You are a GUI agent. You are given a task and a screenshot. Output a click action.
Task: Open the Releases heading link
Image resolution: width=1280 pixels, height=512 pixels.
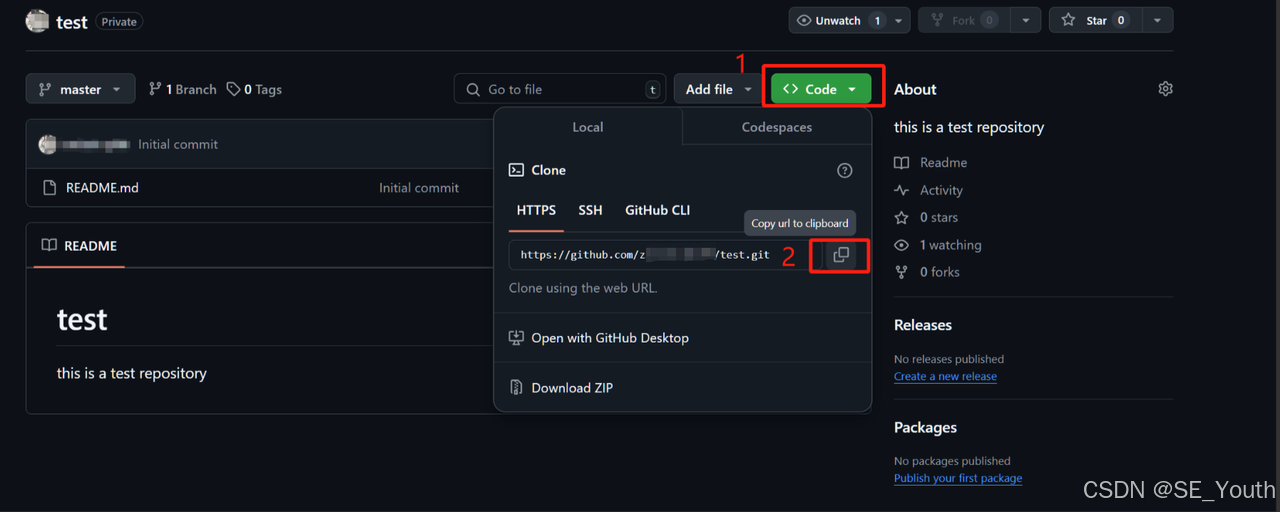coord(923,325)
